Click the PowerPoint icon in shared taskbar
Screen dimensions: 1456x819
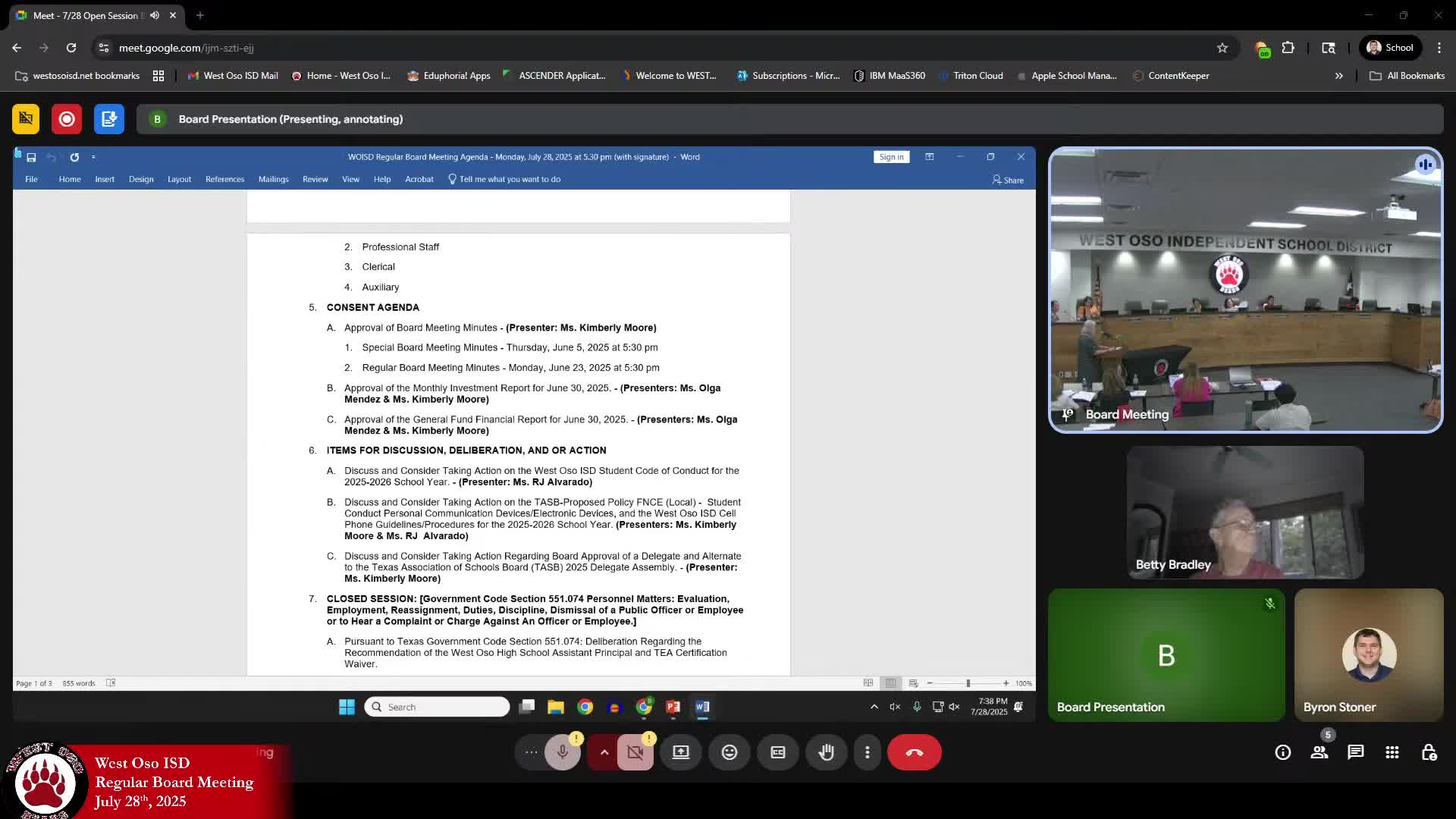click(673, 707)
